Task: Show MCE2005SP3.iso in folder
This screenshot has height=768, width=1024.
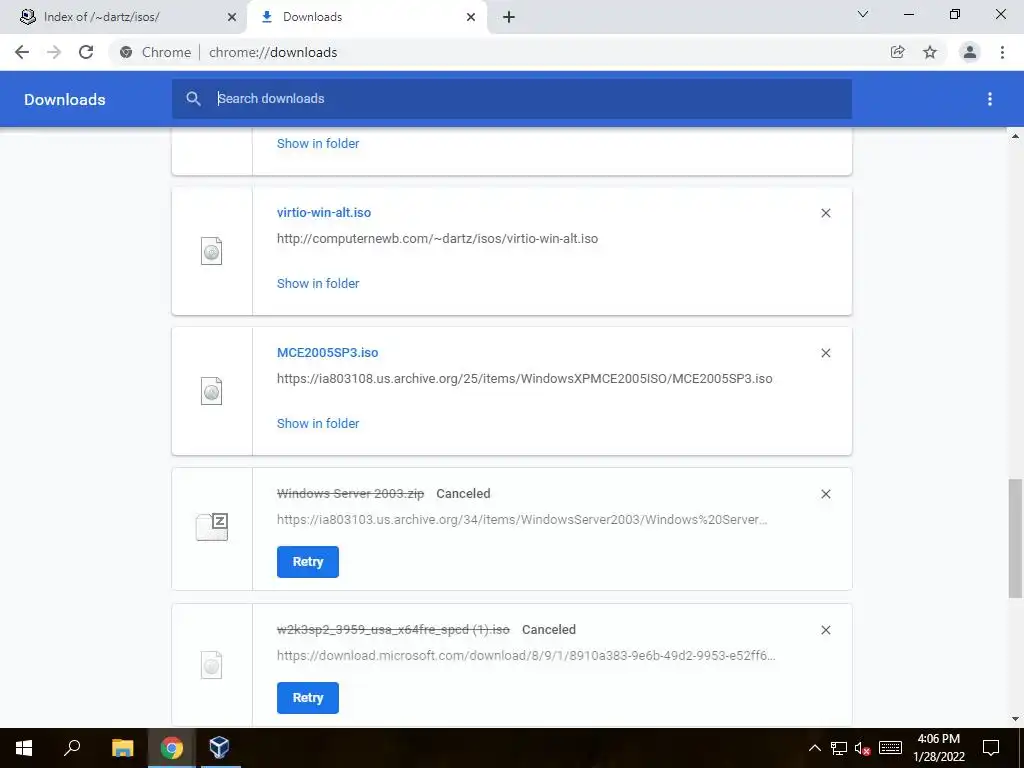Action: coord(318,423)
